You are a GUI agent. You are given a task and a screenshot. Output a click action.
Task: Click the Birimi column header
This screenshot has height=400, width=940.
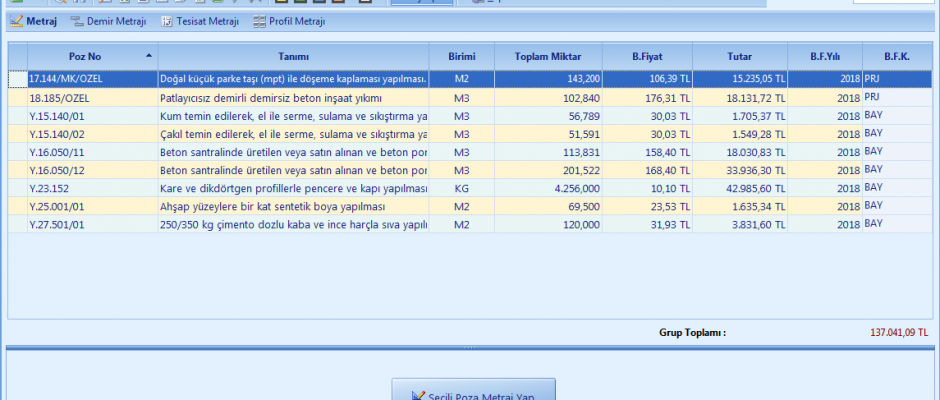tap(461, 56)
